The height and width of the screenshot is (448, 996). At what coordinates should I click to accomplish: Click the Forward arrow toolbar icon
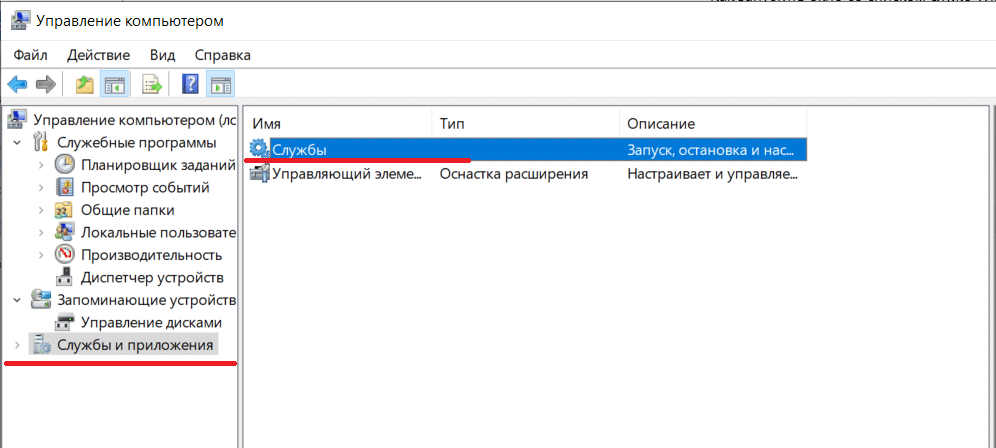pos(45,85)
